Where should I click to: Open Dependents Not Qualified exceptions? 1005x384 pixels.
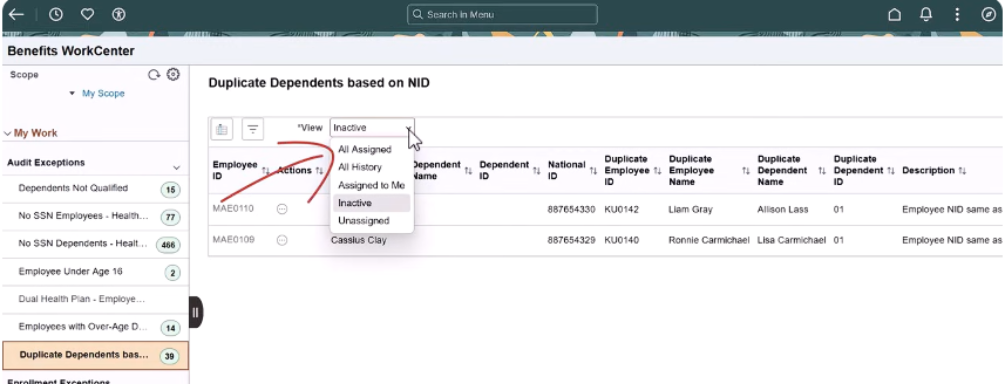96,188
